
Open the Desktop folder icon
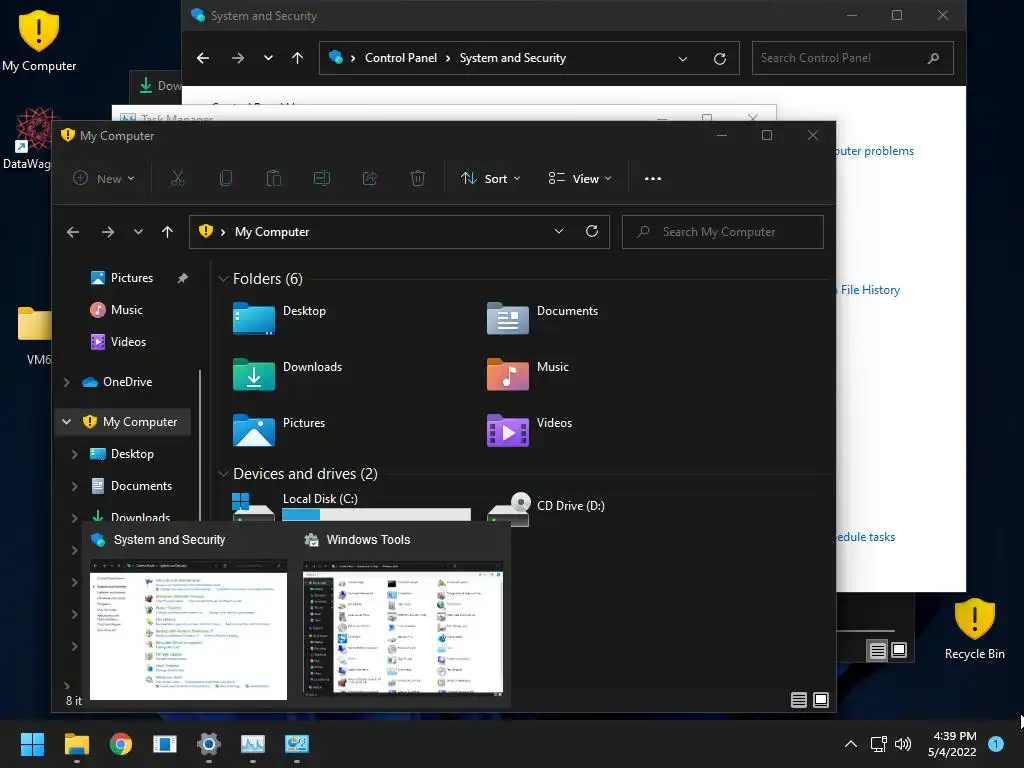253,318
